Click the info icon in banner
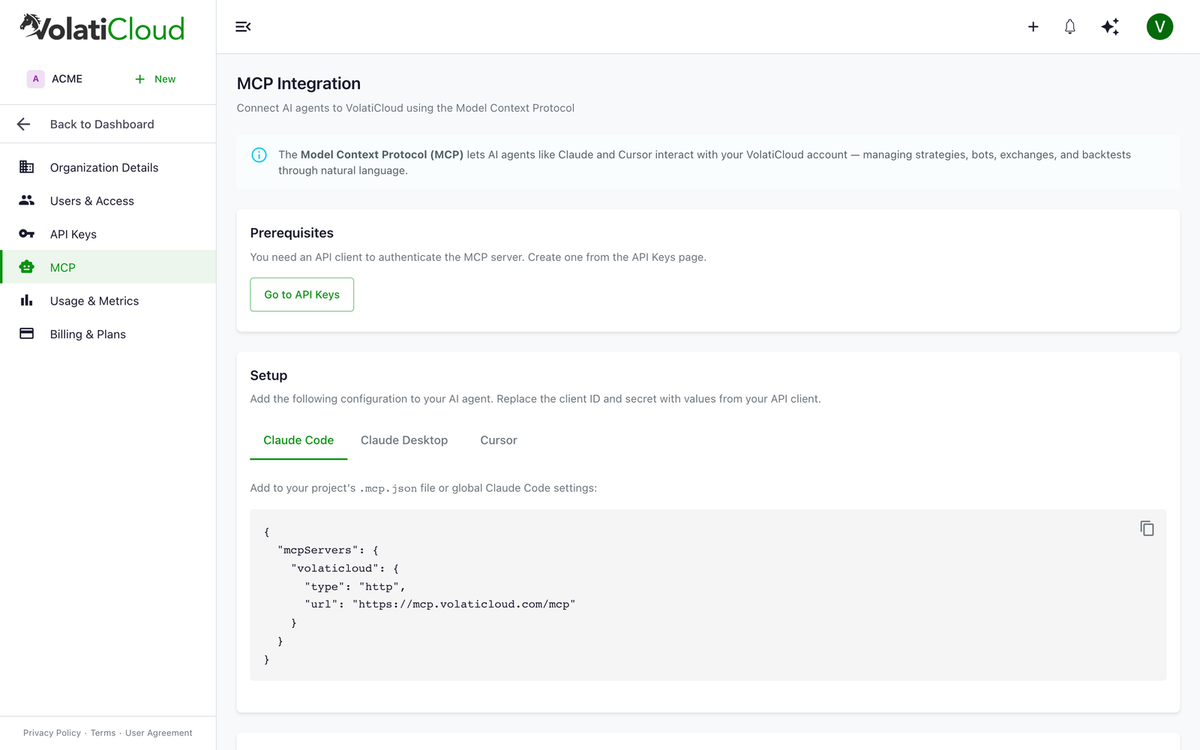 259,155
